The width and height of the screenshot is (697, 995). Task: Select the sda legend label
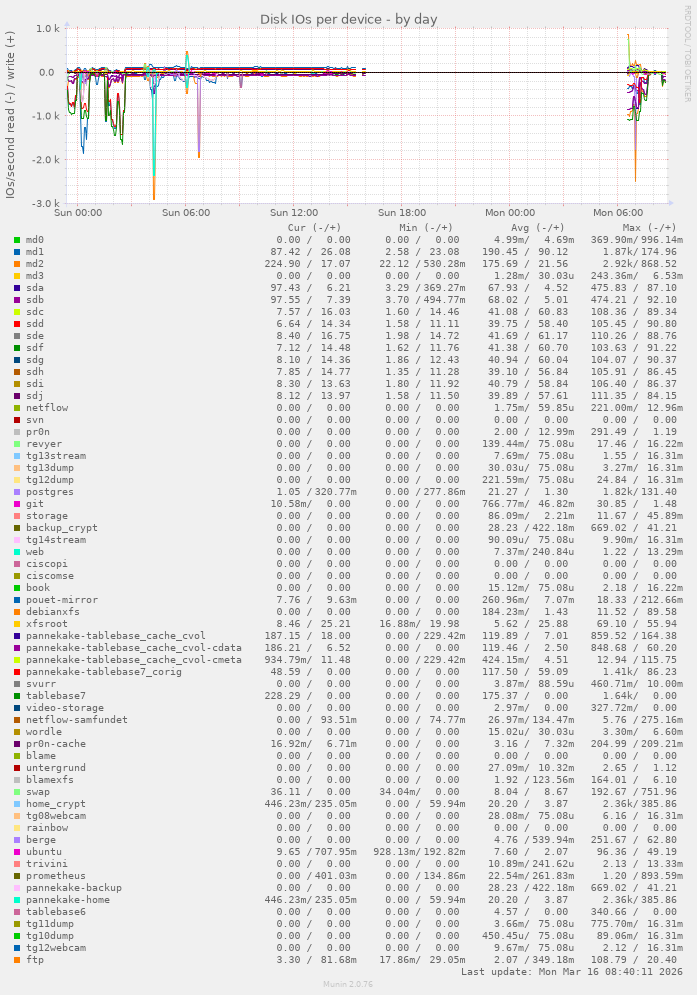click(35, 288)
